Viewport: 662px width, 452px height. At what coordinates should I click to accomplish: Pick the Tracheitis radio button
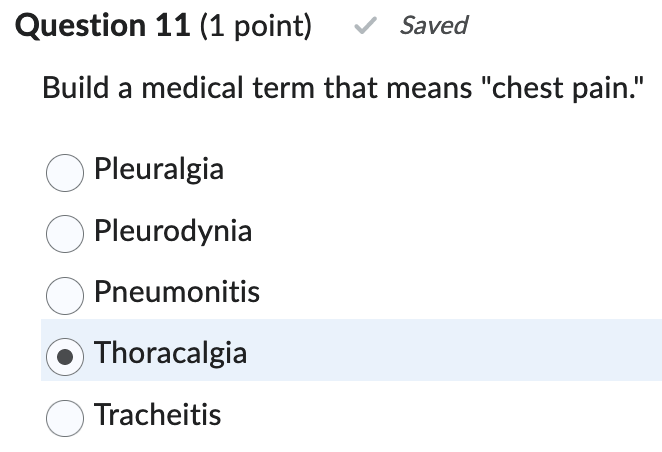65,417
